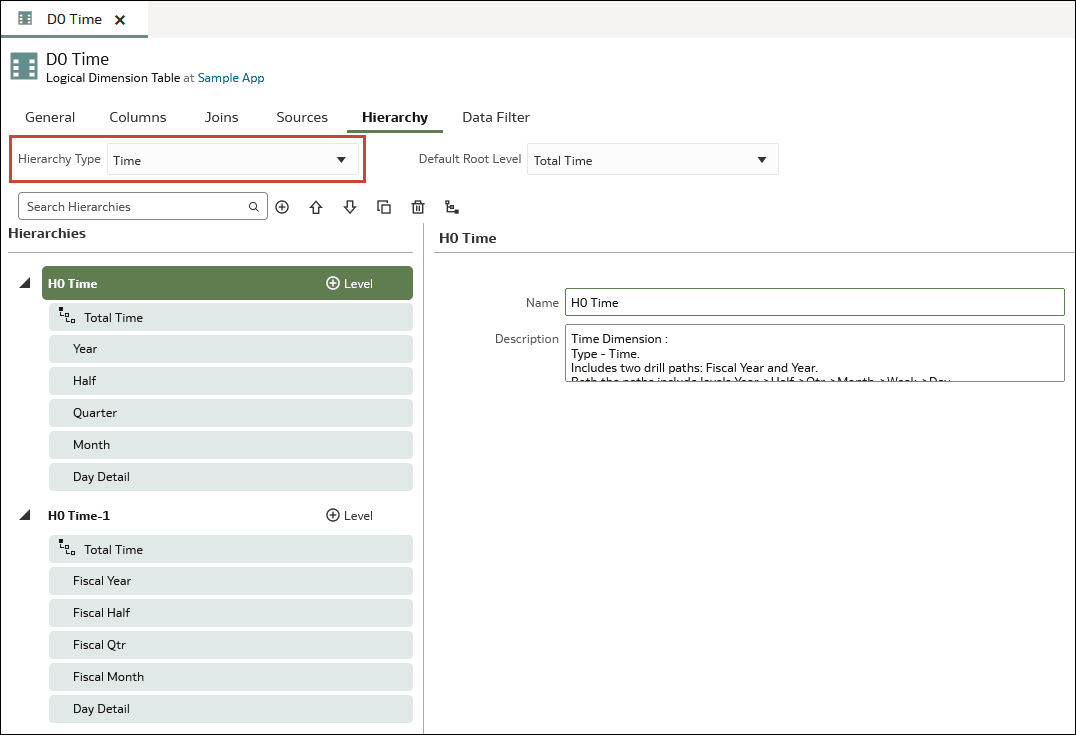
Task: Open the Hierarchy Type dropdown
Action: pos(233,160)
